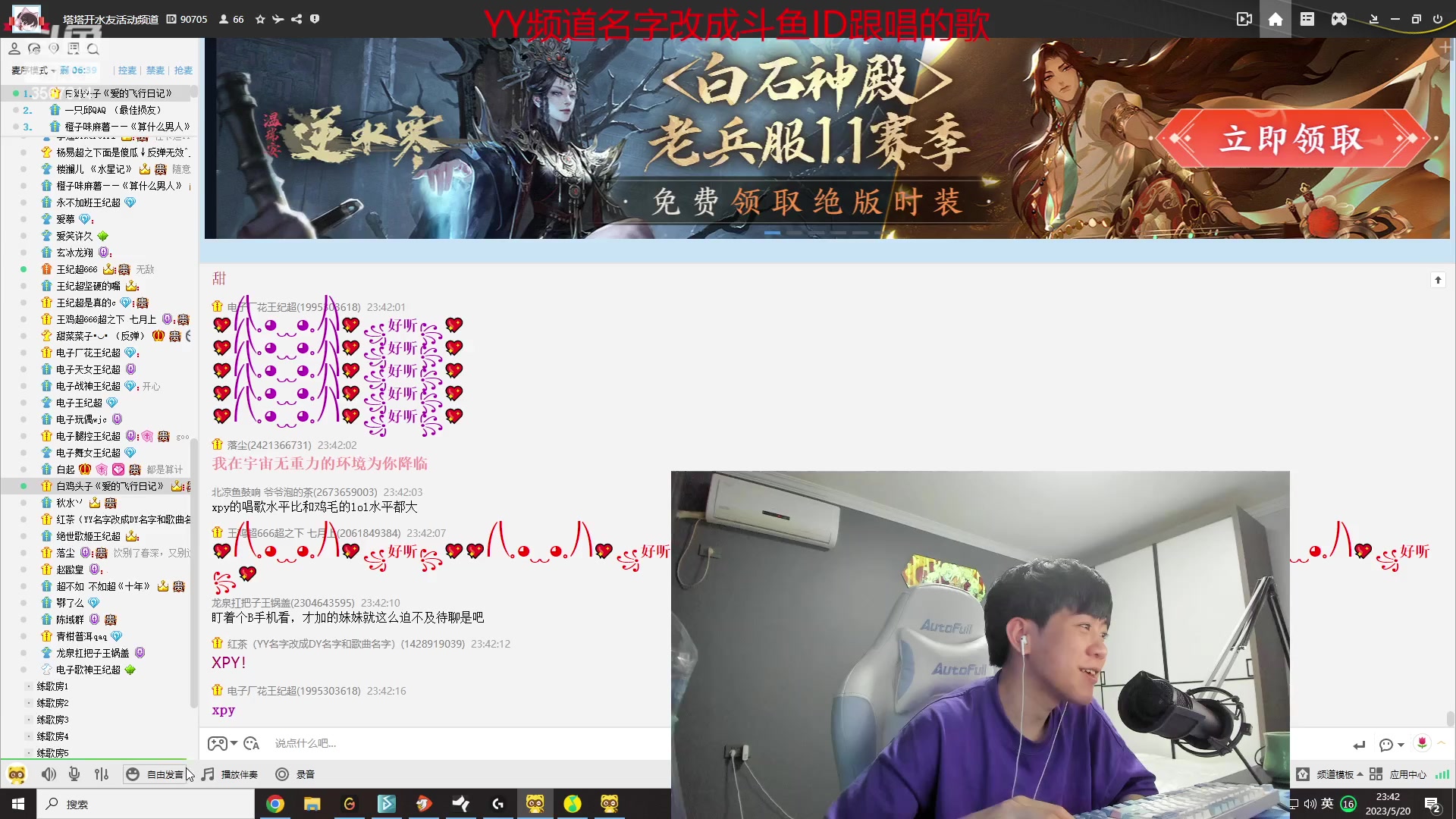Viewport: 1456px width, 819px height.
Task: Open Google Chrome from the taskbar
Action: pyautogui.click(x=275, y=804)
